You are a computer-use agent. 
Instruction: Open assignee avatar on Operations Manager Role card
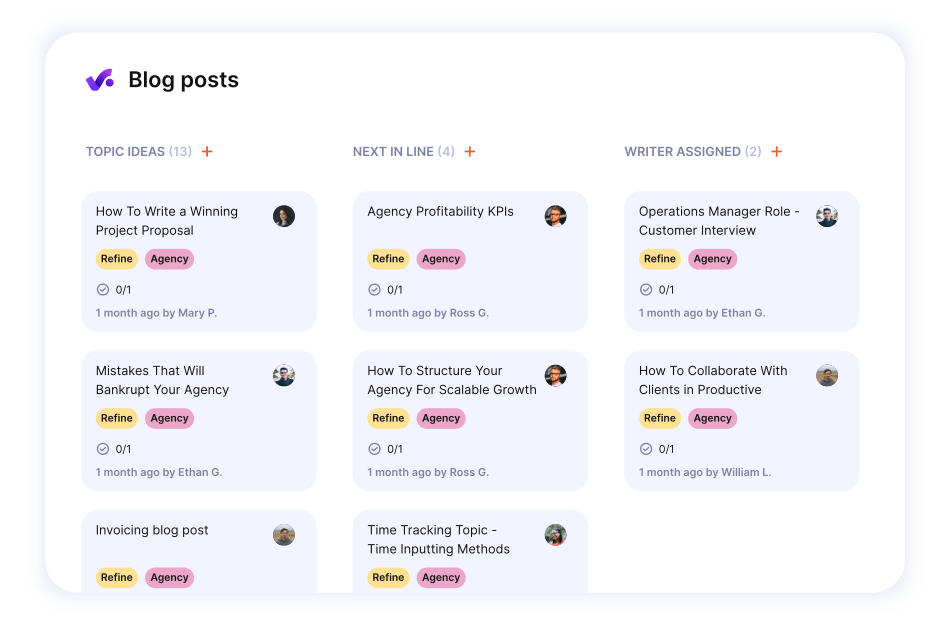coord(826,216)
